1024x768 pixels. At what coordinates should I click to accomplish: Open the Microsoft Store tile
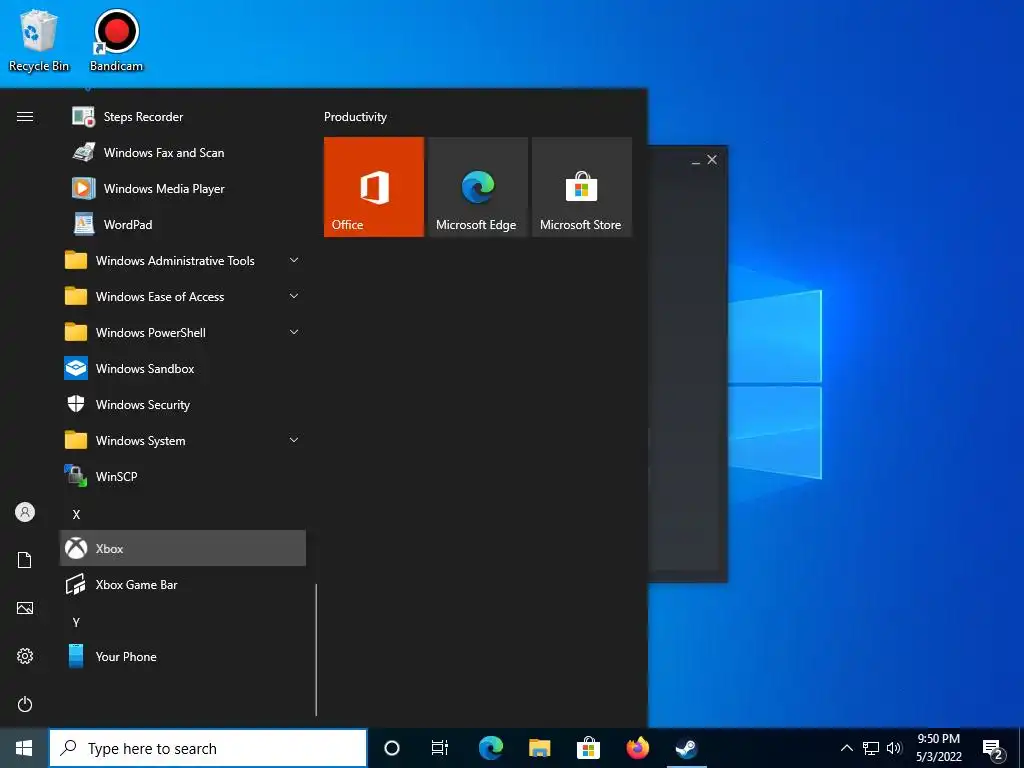tap(582, 187)
